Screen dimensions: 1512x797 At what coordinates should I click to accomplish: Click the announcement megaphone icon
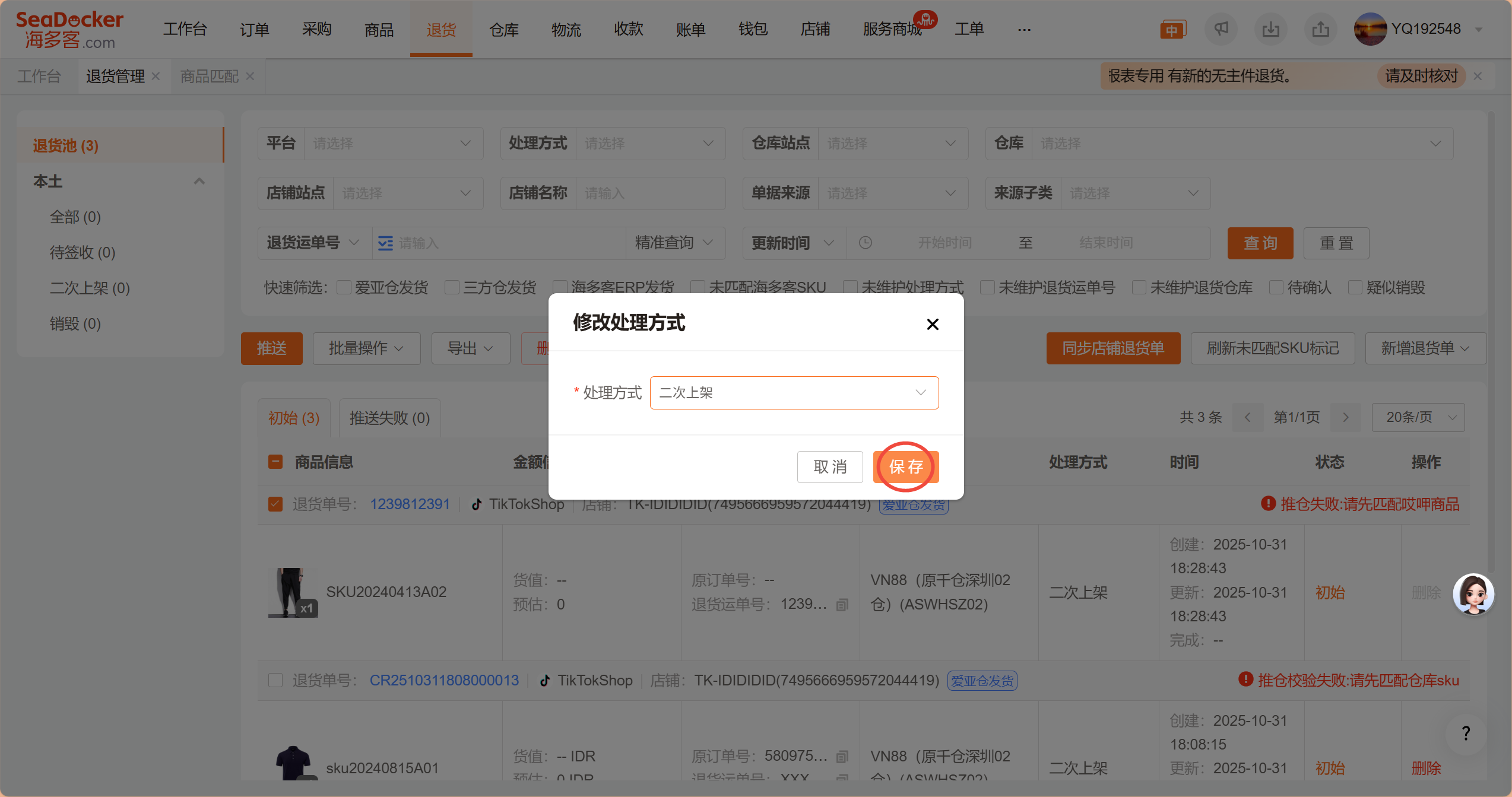tap(1221, 28)
